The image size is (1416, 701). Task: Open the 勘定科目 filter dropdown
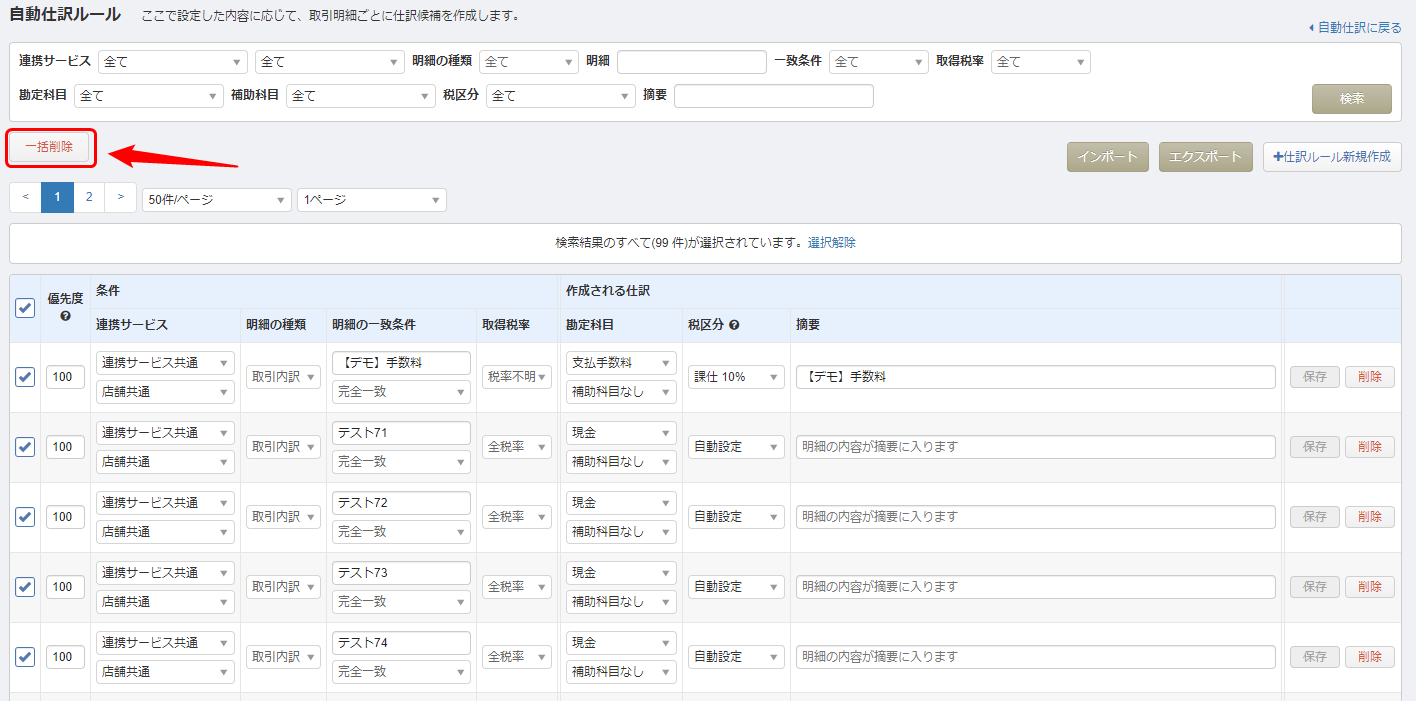(x=149, y=96)
